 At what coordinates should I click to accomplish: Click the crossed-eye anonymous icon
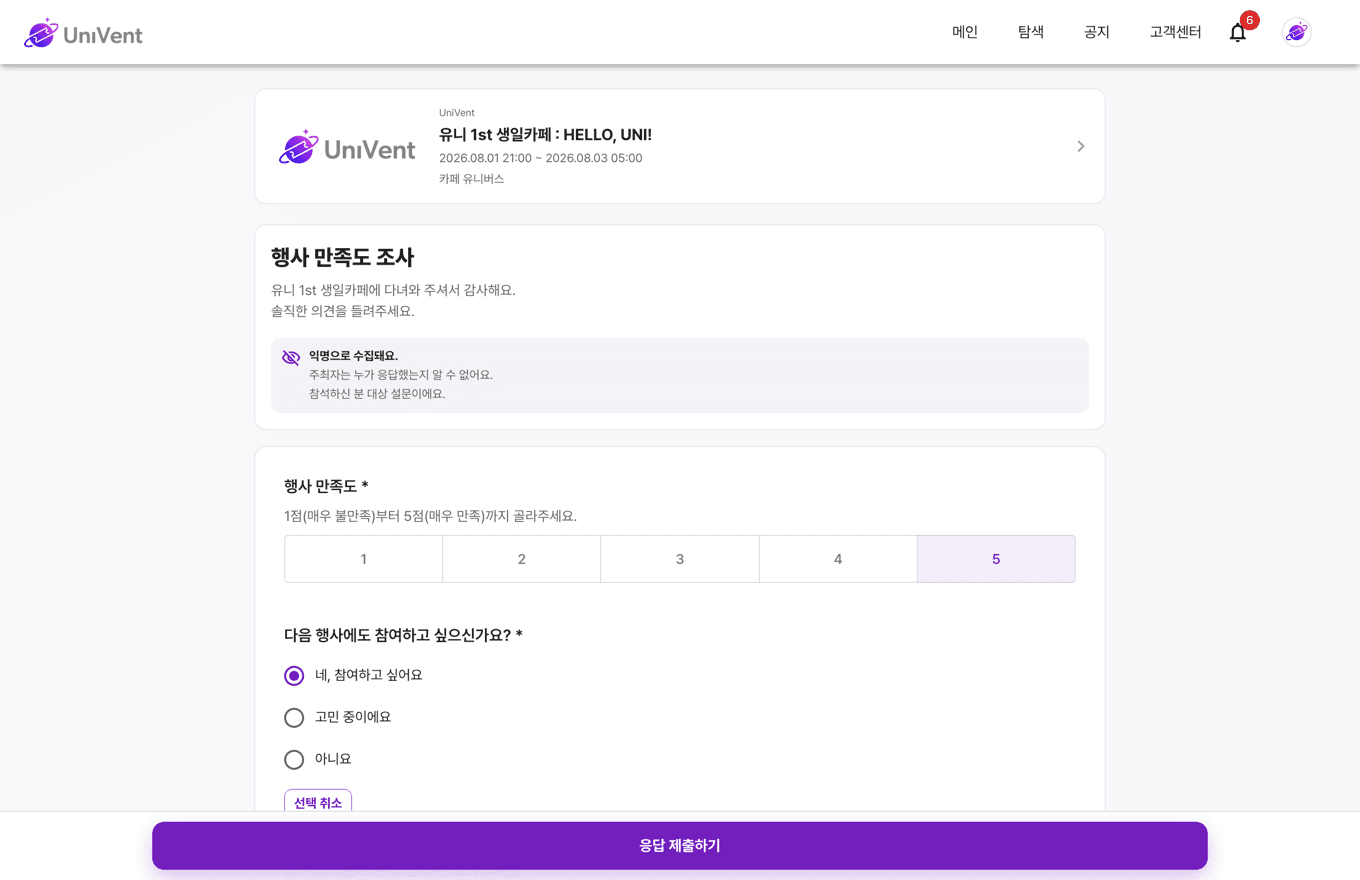pos(291,357)
